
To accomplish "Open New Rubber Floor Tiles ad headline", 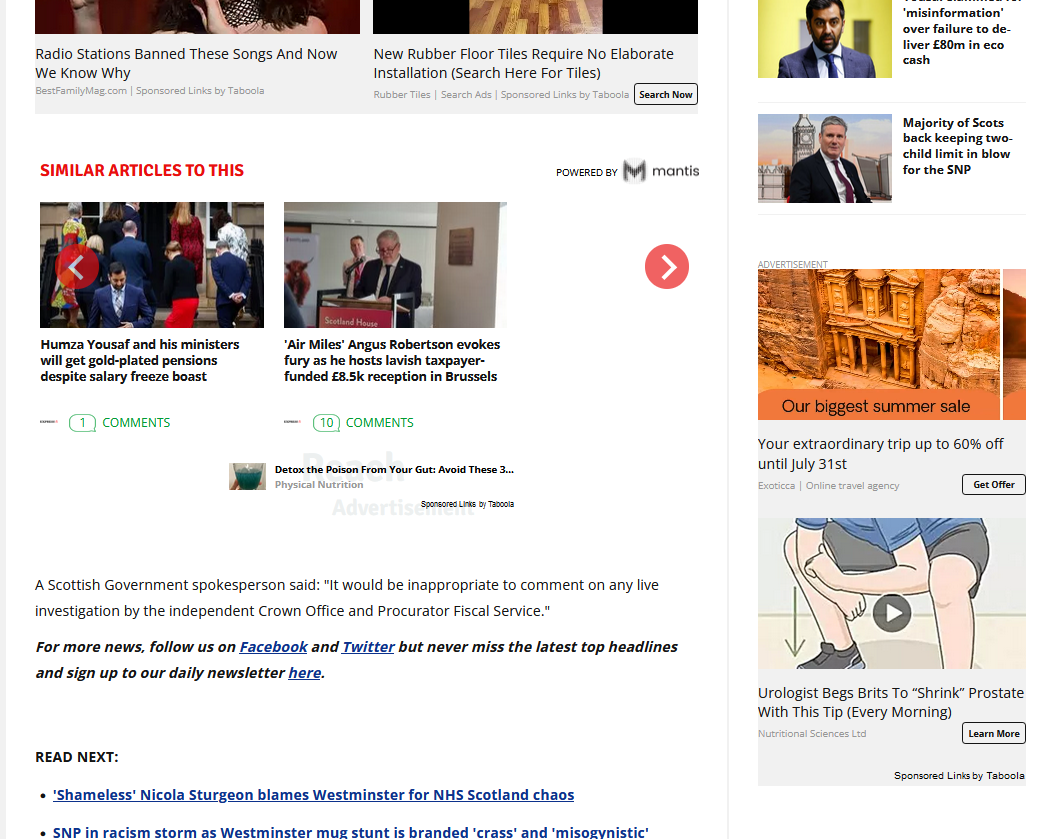I will (x=523, y=63).
